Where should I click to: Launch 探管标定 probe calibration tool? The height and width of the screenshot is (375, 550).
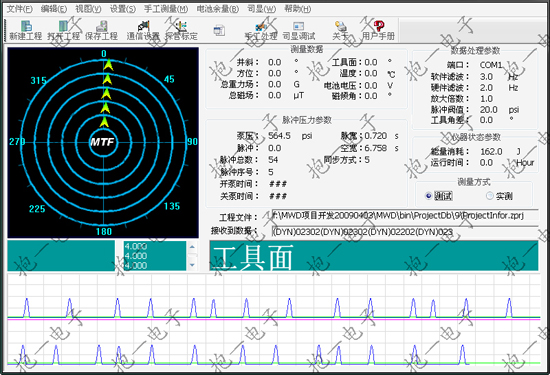click(181, 30)
